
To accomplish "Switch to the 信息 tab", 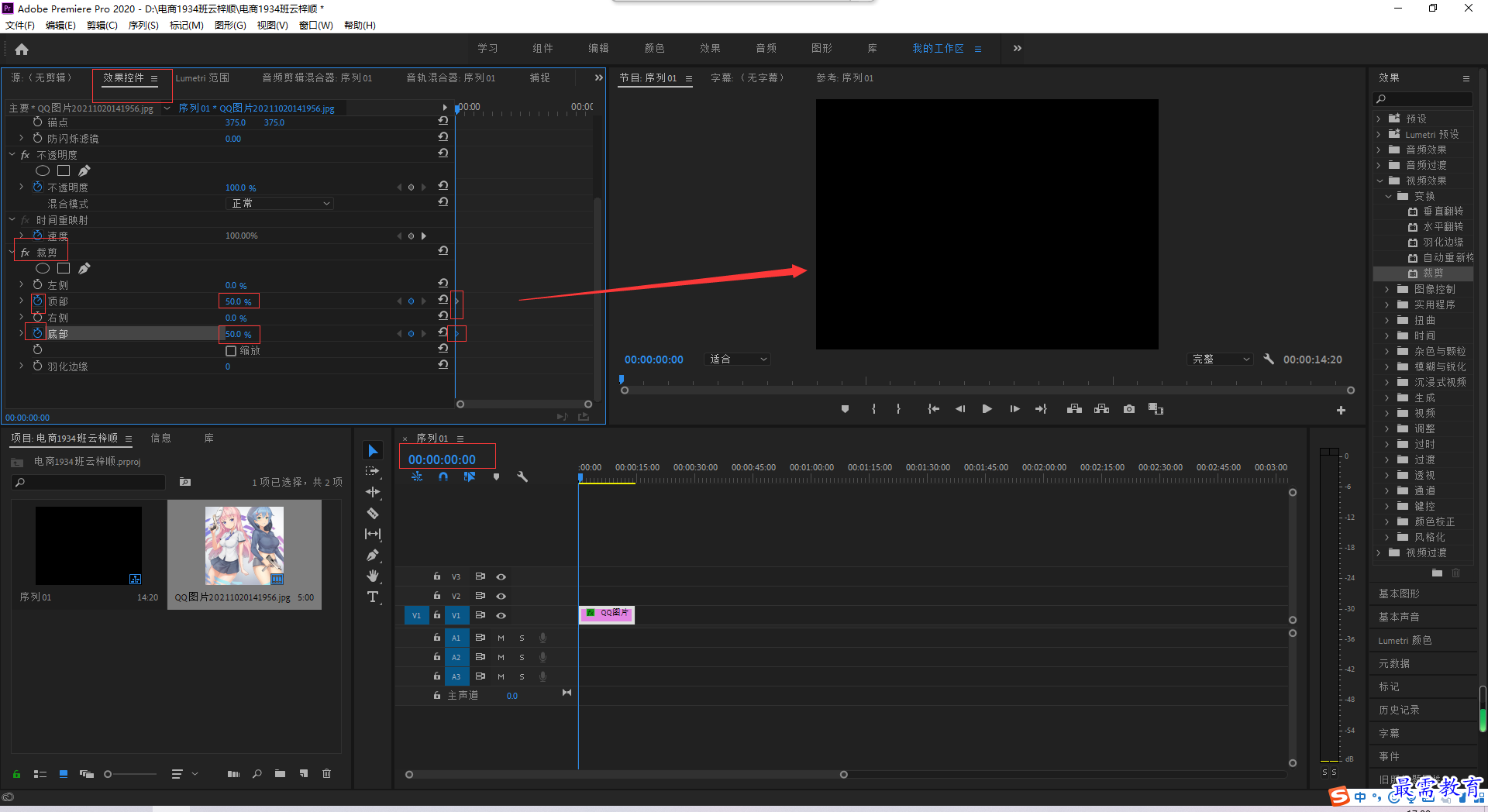I will pos(160,438).
